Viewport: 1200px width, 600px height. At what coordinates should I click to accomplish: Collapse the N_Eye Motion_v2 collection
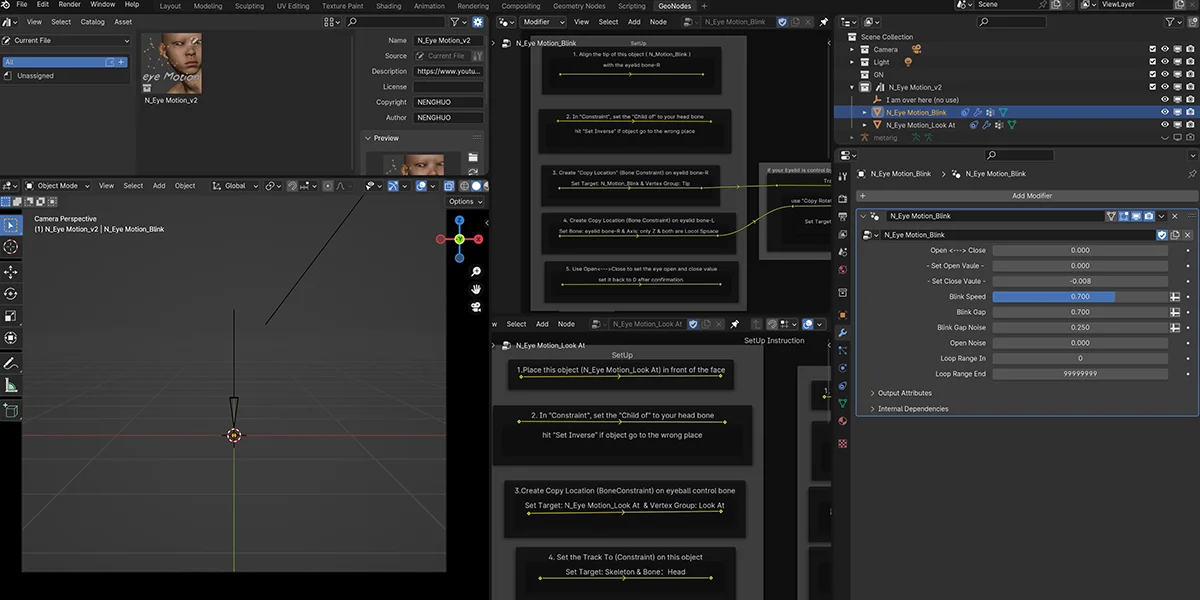852,86
